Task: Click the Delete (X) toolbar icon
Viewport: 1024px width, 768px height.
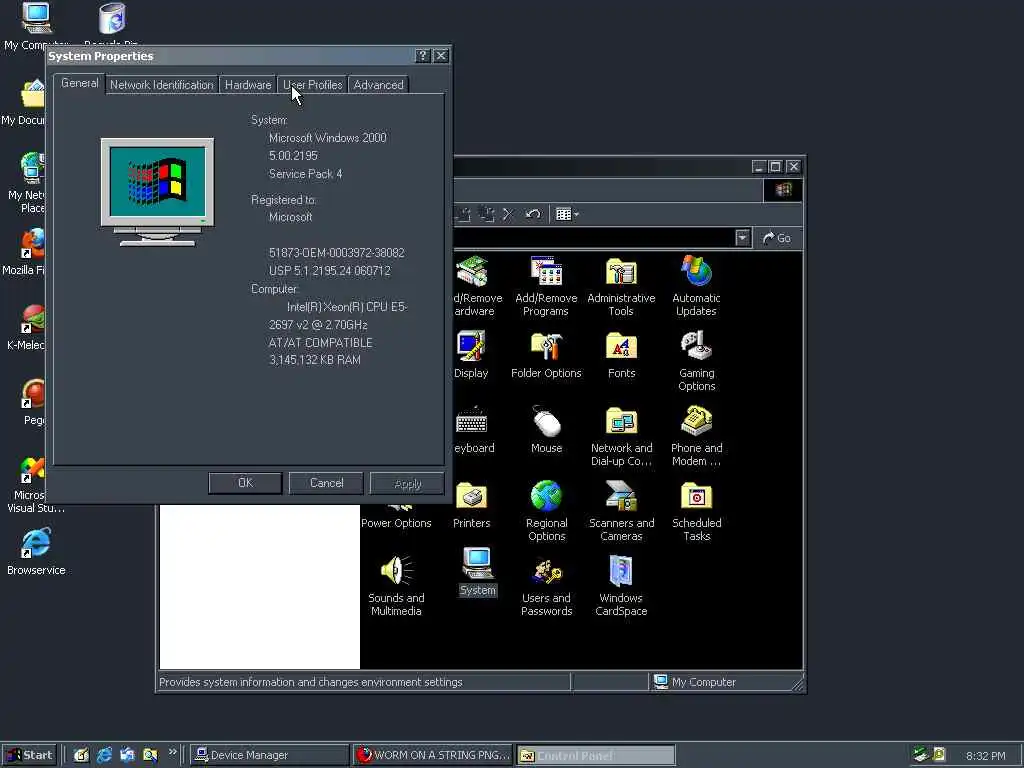Action: coord(508,214)
